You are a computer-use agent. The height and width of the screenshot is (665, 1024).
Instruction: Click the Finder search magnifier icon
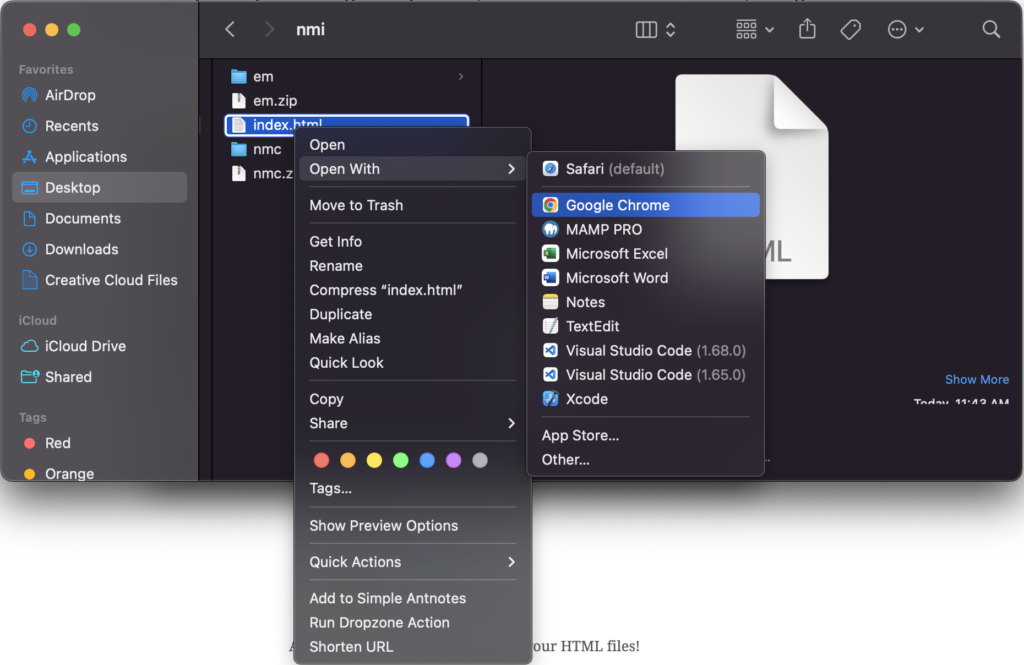click(x=991, y=30)
